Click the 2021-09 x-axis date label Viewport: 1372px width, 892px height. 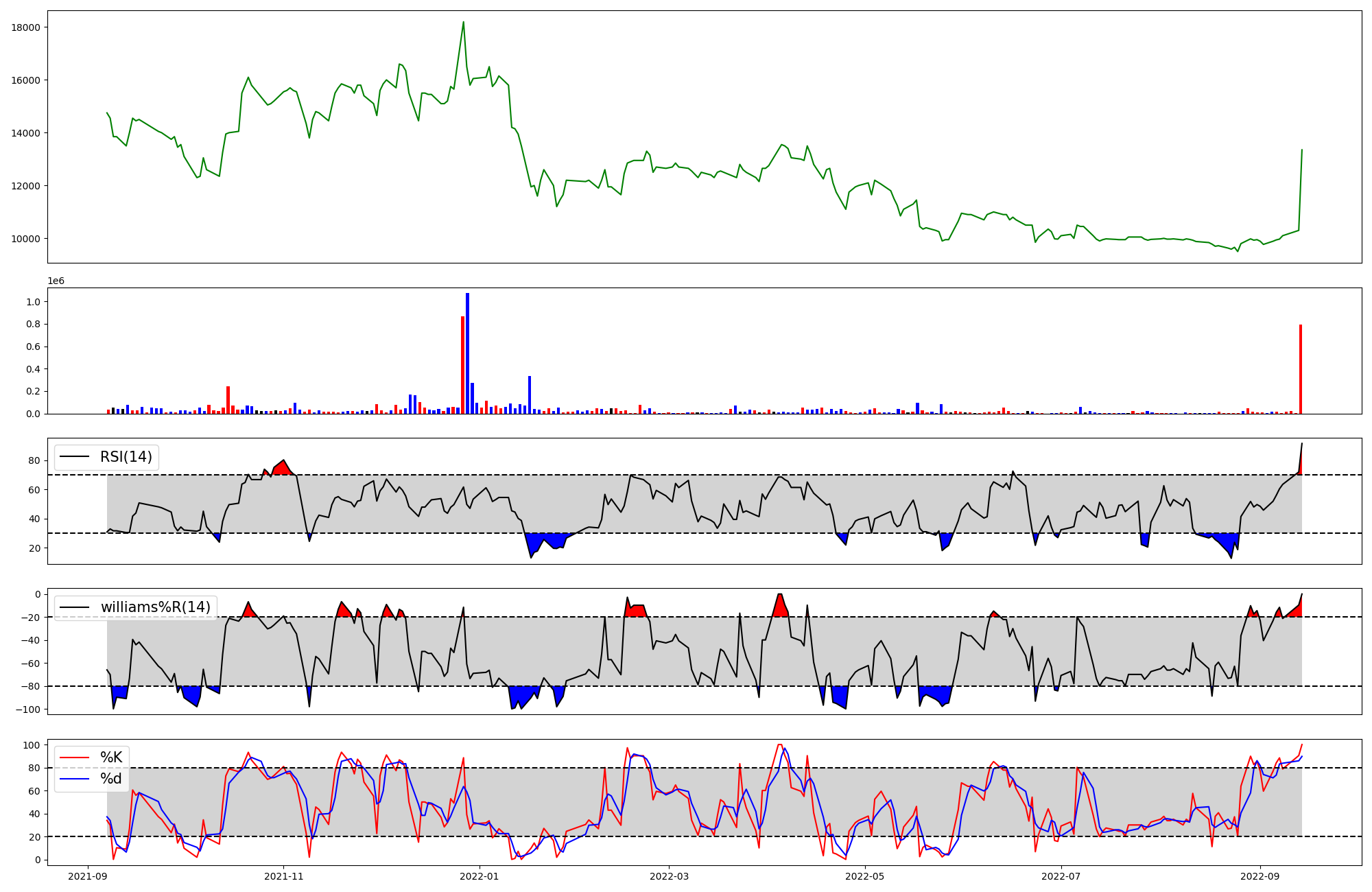pos(87,876)
